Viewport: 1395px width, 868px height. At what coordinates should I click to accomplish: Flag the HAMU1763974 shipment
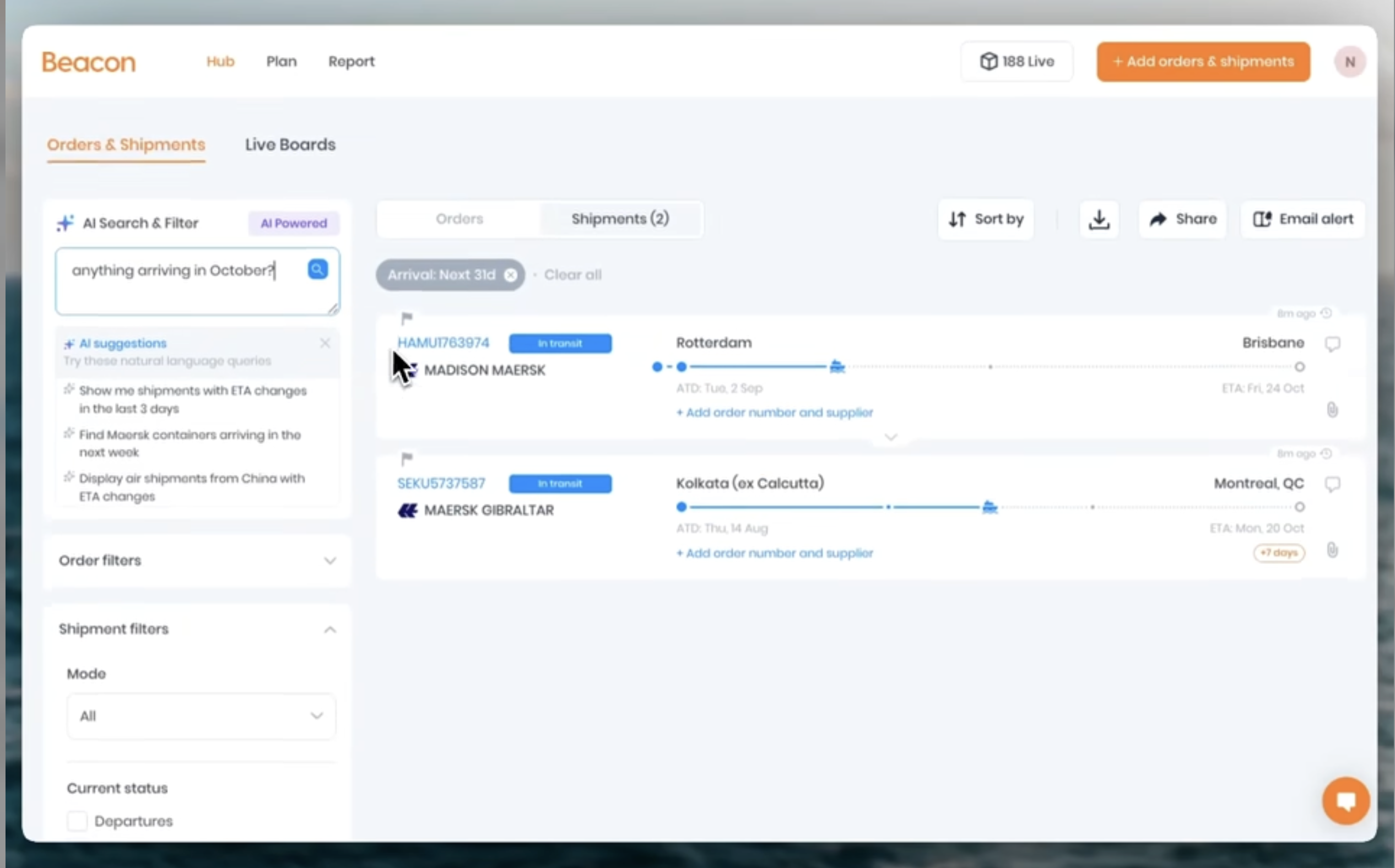(407, 317)
